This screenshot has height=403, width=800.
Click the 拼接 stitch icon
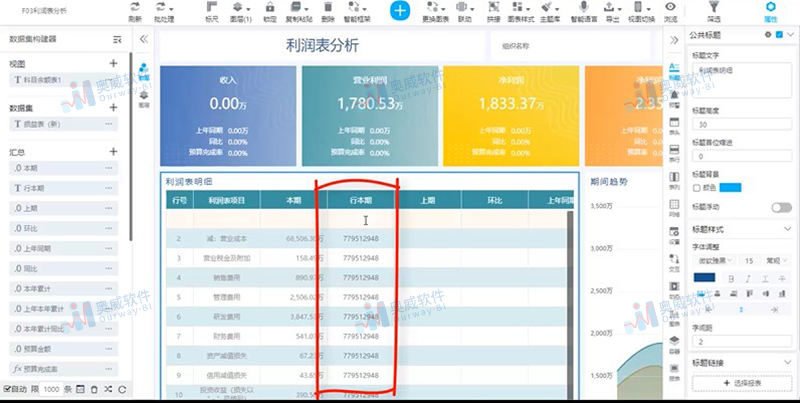click(493, 7)
